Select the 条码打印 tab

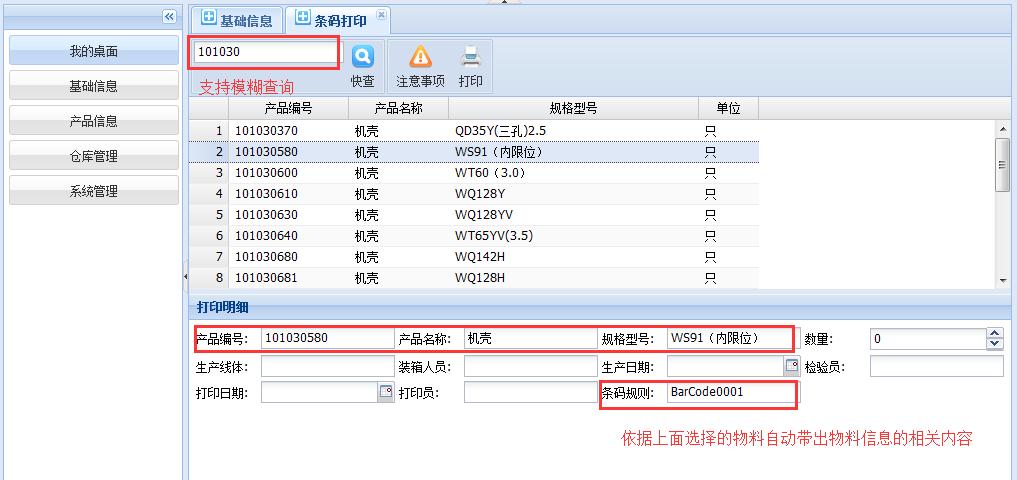332,20
